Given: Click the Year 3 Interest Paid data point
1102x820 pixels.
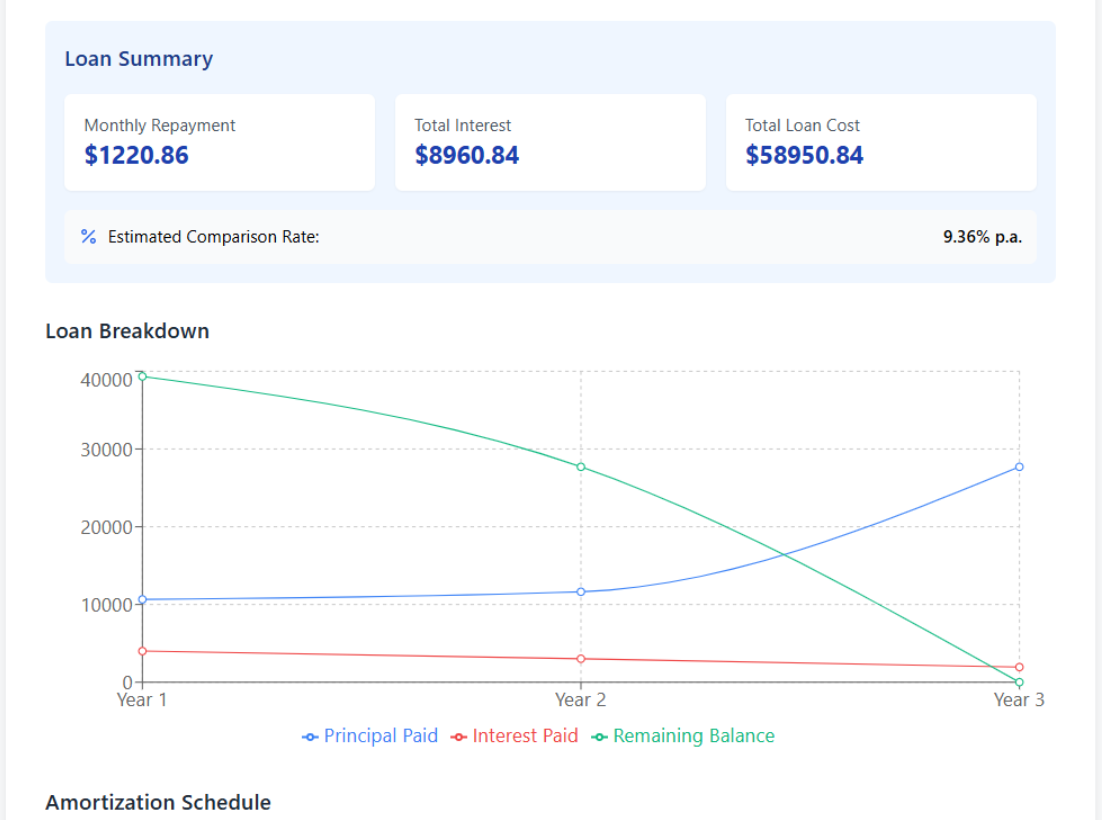Looking at the screenshot, I should (1019, 667).
